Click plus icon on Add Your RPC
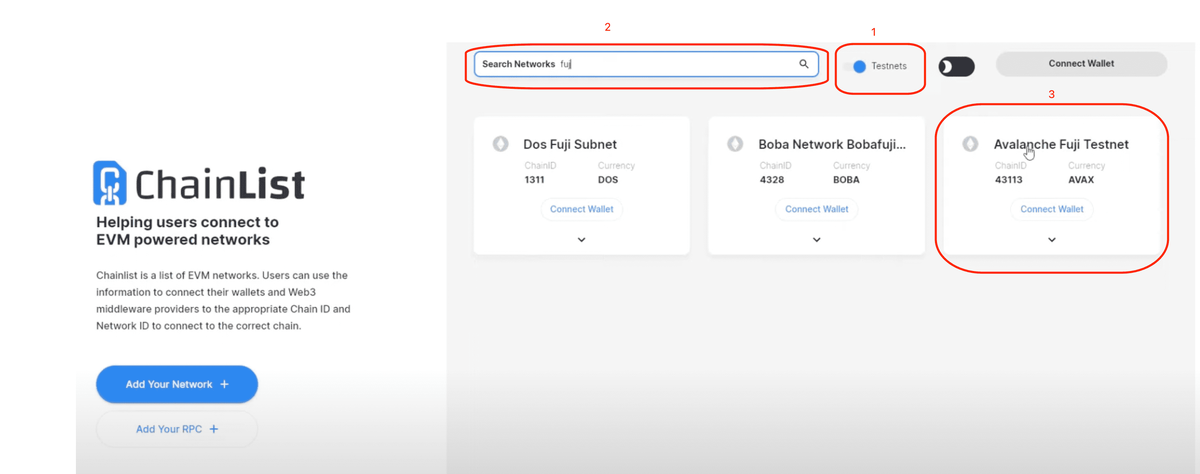The width and height of the screenshot is (1200, 474). pyautogui.click(x=213, y=429)
